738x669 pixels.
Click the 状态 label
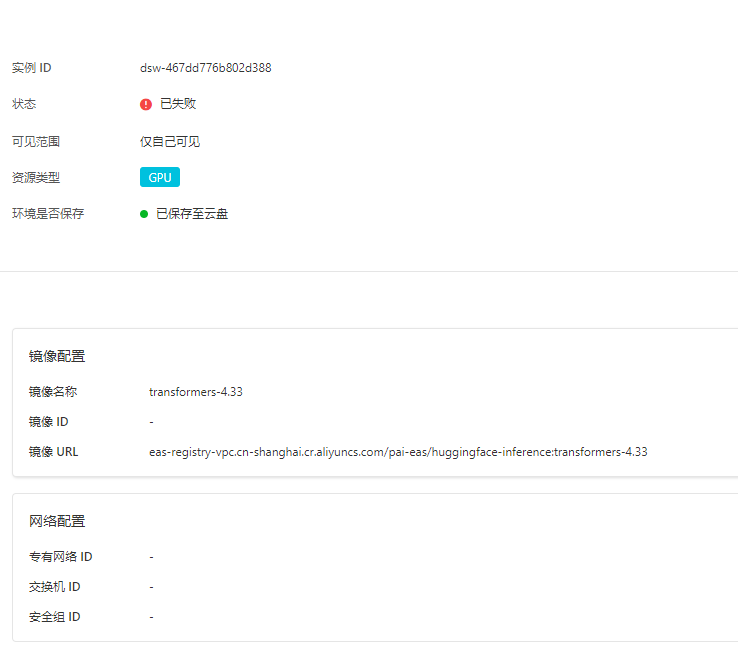point(24,104)
